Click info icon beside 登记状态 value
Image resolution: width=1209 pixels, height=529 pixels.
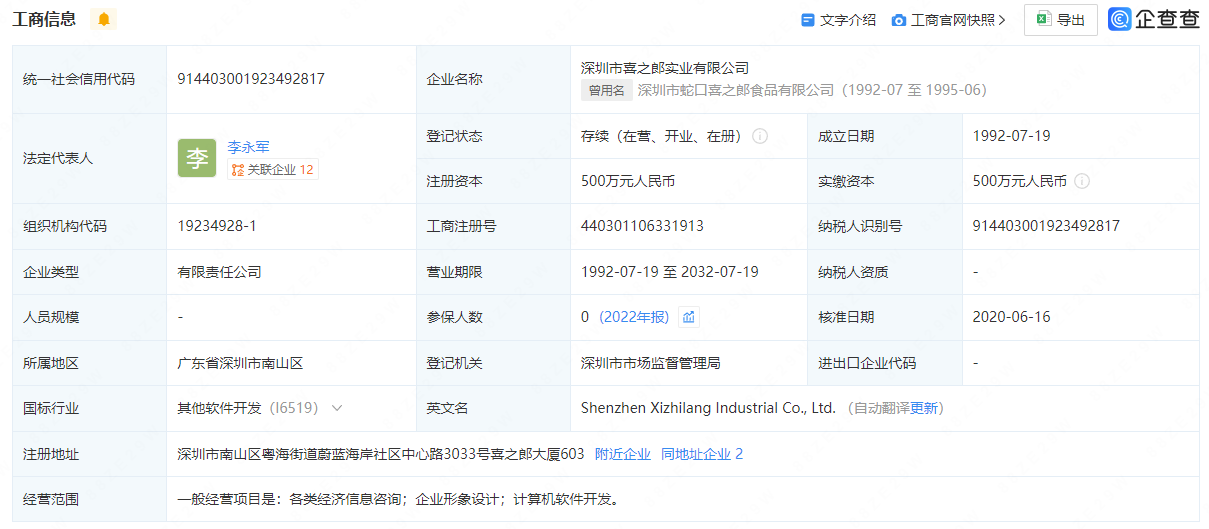coord(760,136)
